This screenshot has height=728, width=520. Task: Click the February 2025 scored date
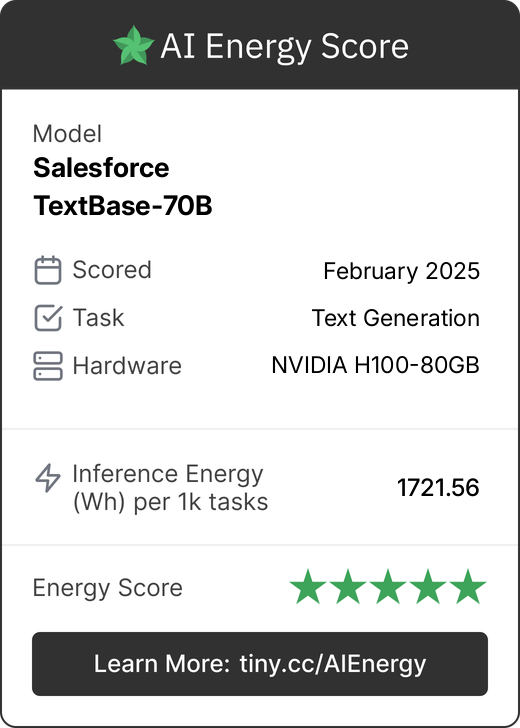tap(402, 271)
